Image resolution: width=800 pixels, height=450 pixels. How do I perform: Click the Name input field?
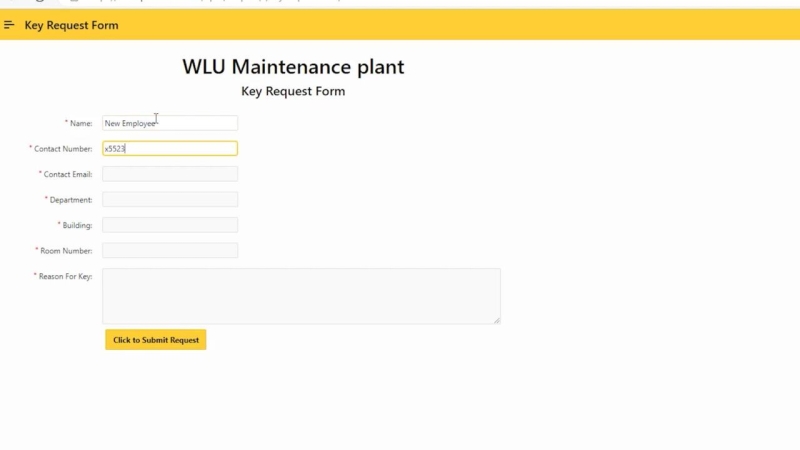click(x=170, y=123)
